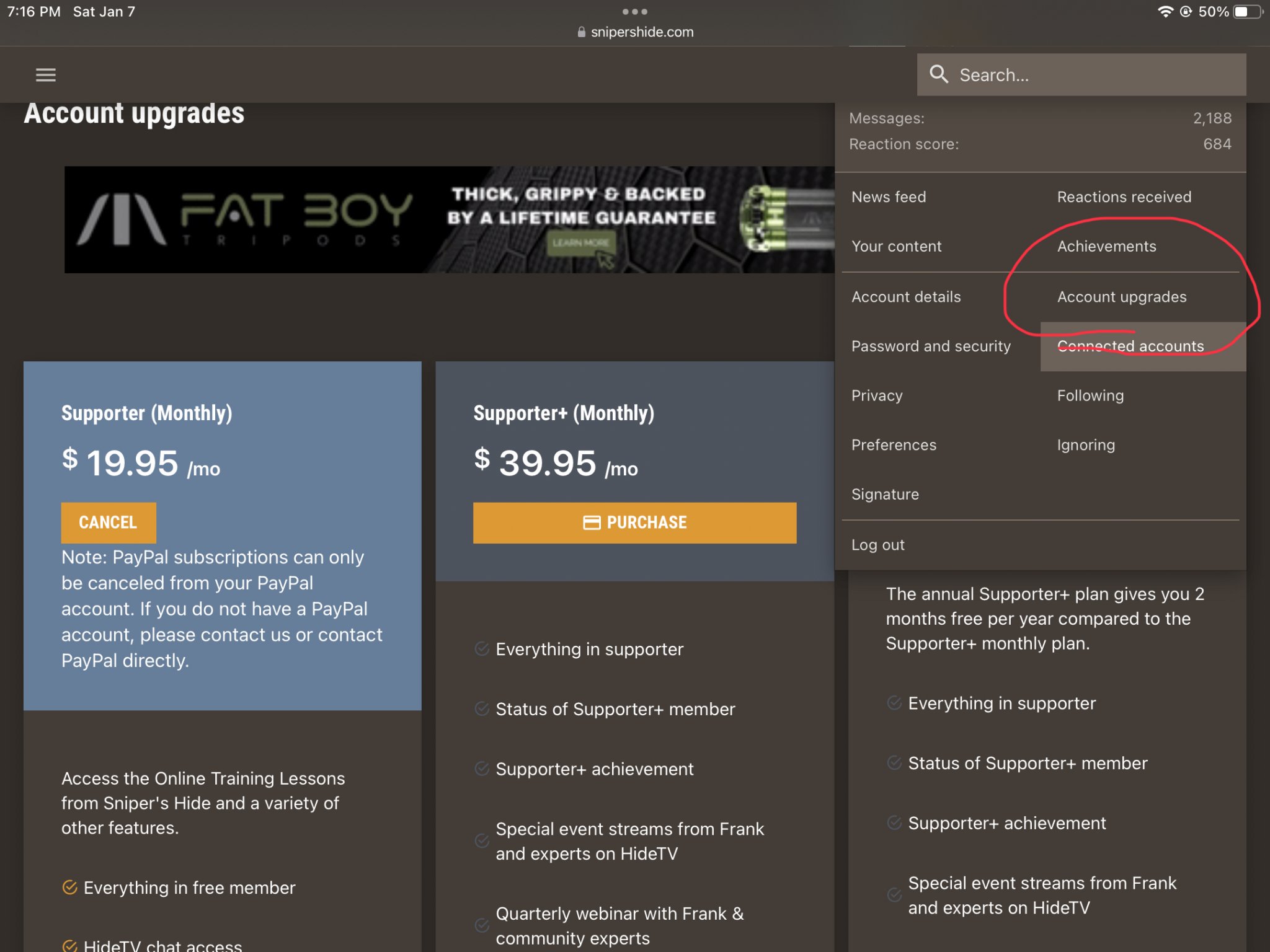Open the Fat Boy Tripods banner ad
This screenshot has width=1270, height=952.
tap(449, 219)
